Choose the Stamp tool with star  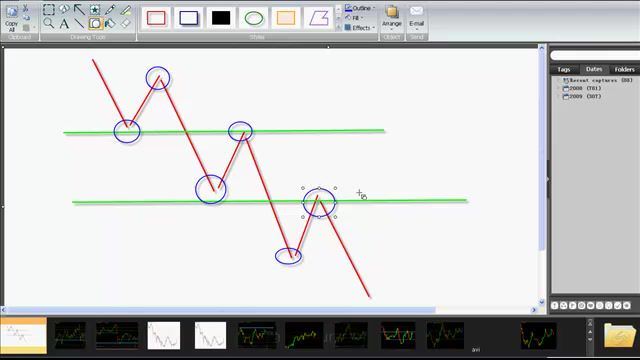pos(95,9)
